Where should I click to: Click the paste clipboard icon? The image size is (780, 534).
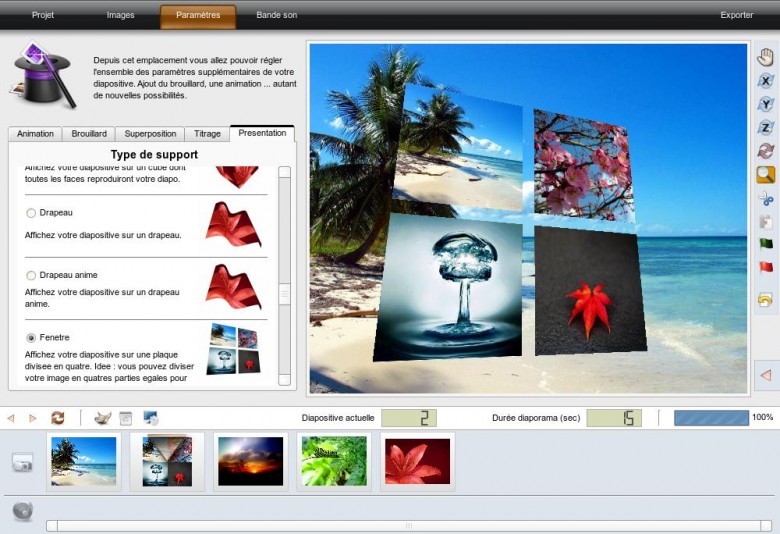(x=766, y=221)
